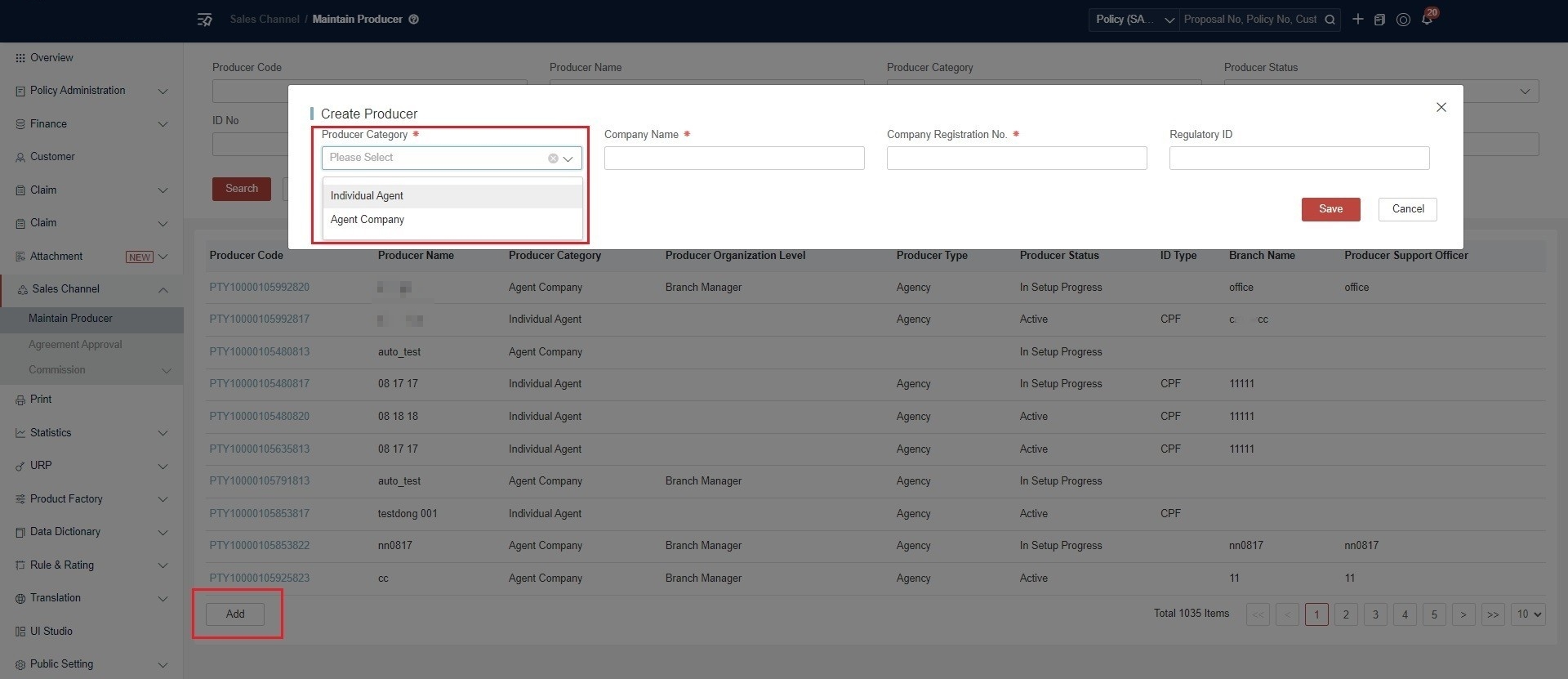This screenshot has width=1568, height=679.
Task: Close the Create Producer dialog
Action: pyautogui.click(x=1441, y=107)
